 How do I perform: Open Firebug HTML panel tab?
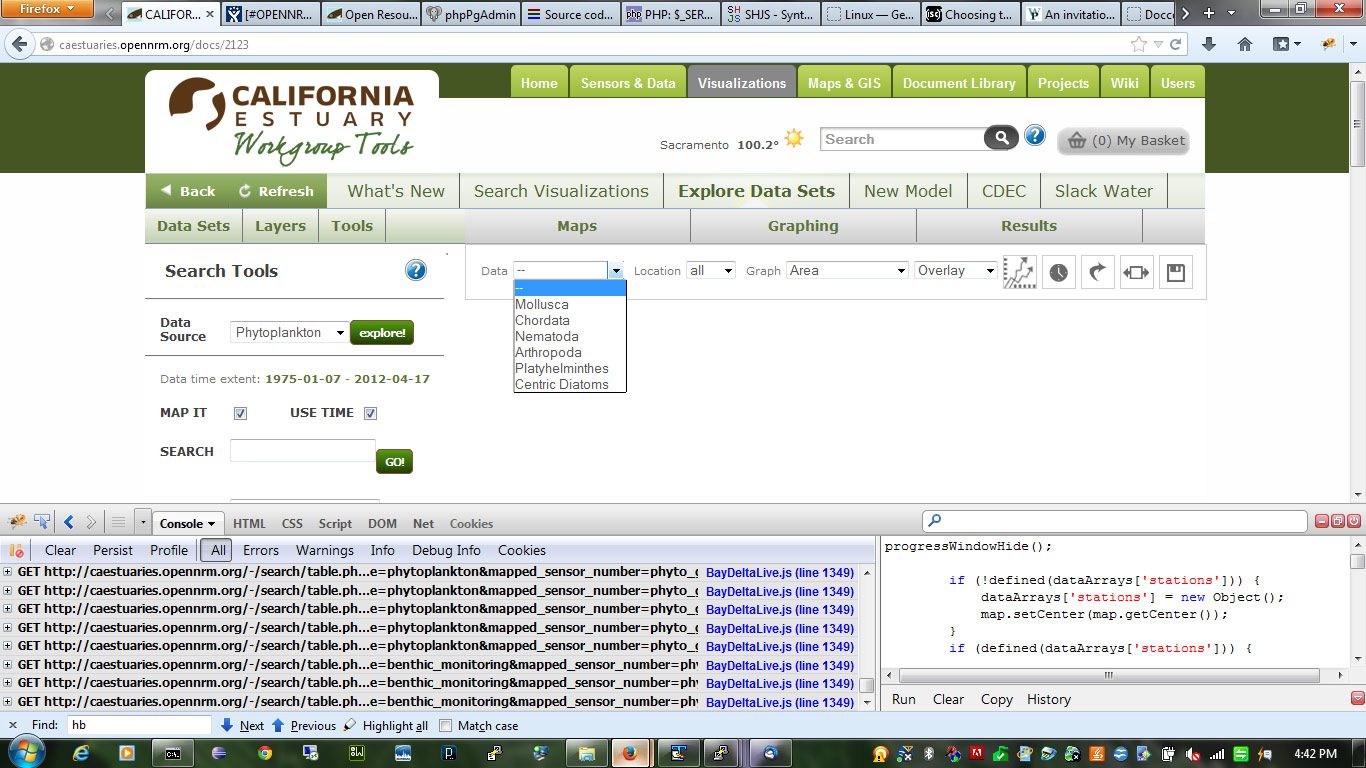click(249, 523)
